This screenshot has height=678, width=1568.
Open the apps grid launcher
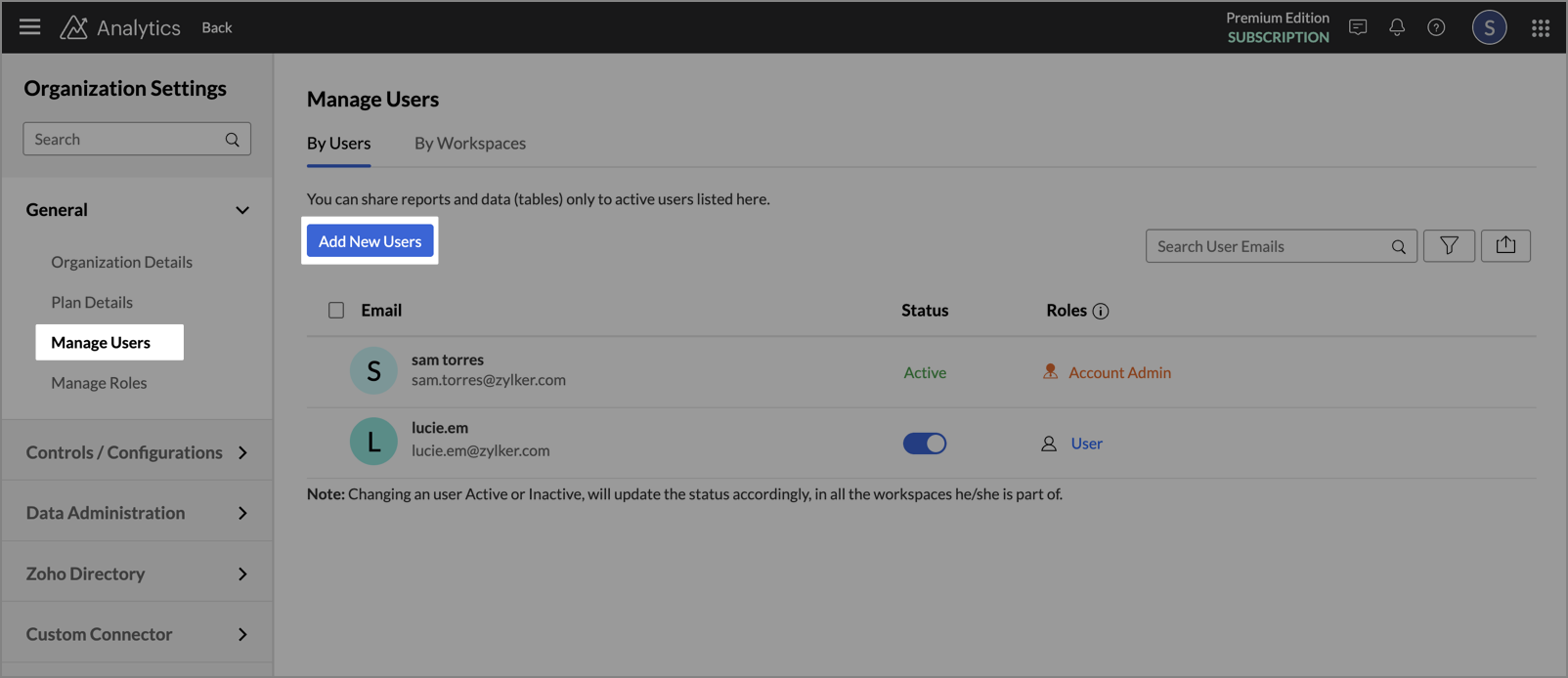[x=1541, y=27]
